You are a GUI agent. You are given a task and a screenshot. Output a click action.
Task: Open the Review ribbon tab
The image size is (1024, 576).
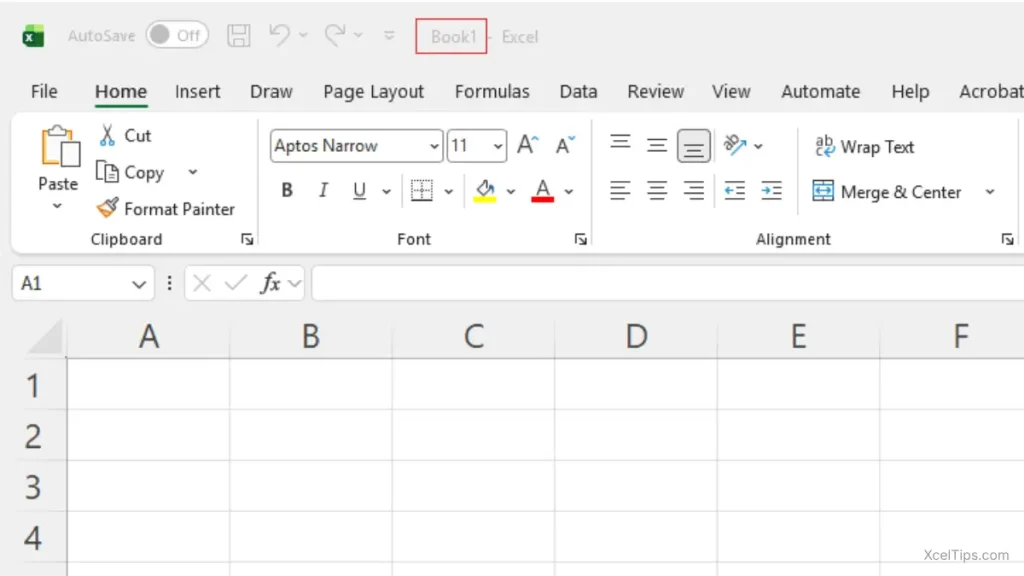[655, 91]
